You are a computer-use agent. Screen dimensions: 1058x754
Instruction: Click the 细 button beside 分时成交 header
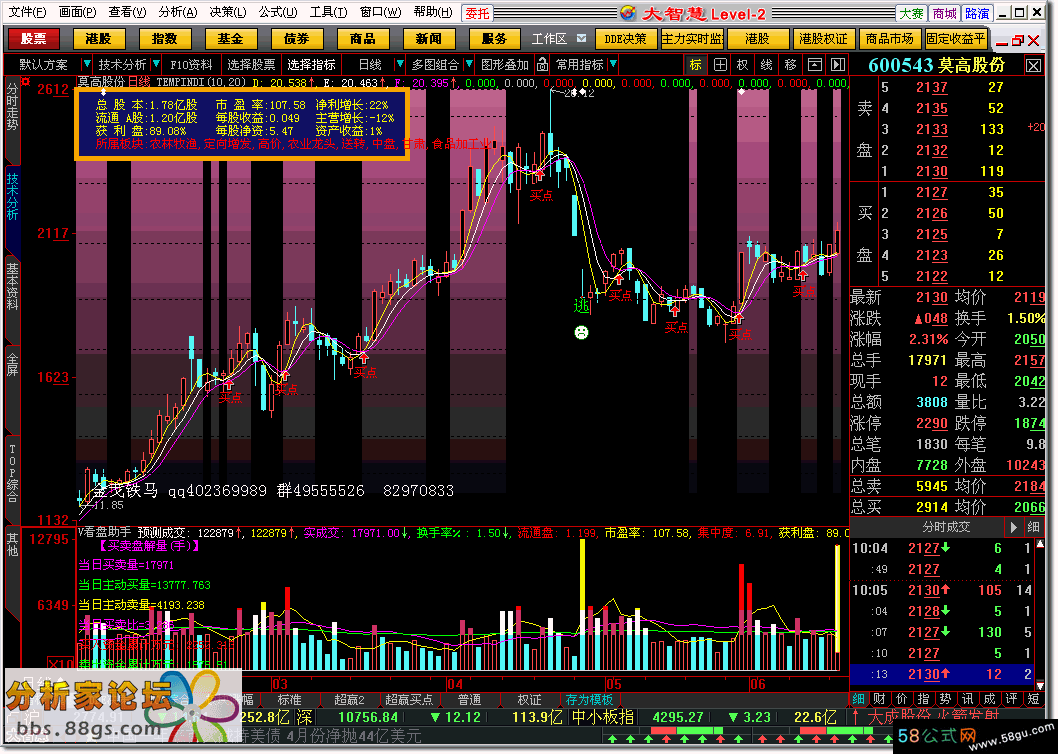1033,527
